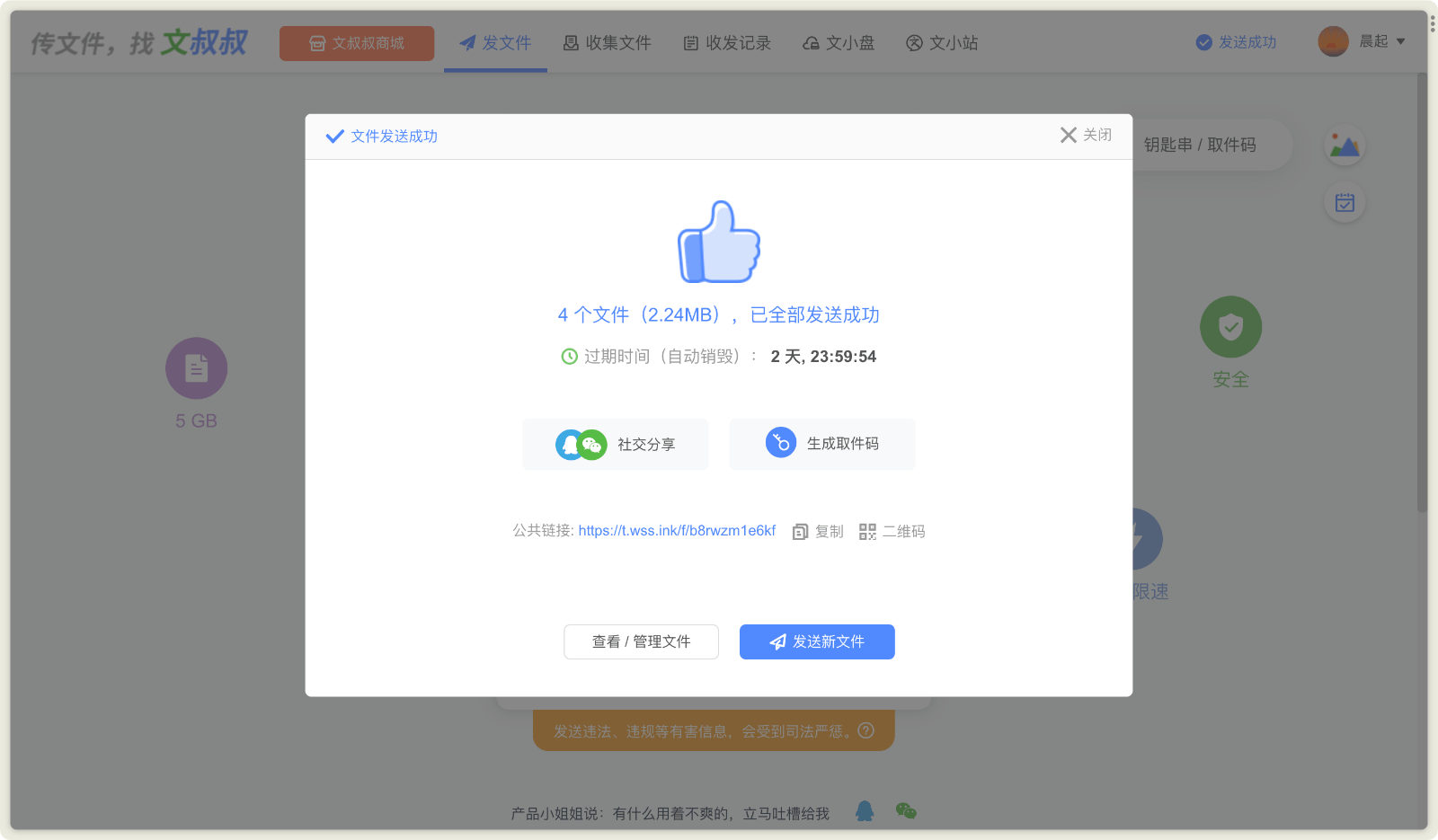Click the 发送新文件 button
This screenshot has width=1438, height=840.
817,641
